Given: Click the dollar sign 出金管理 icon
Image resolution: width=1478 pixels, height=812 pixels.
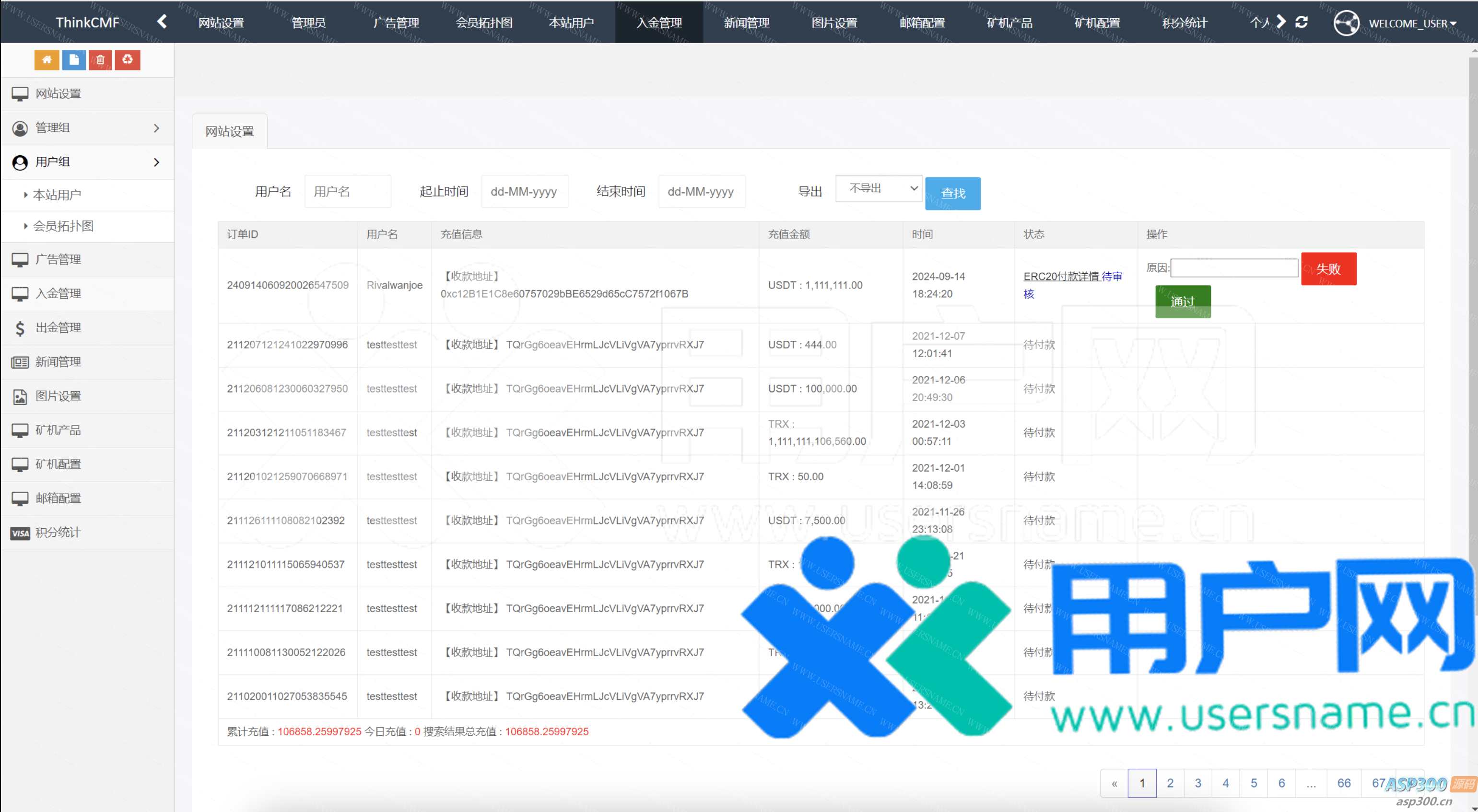Looking at the screenshot, I should coord(20,328).
